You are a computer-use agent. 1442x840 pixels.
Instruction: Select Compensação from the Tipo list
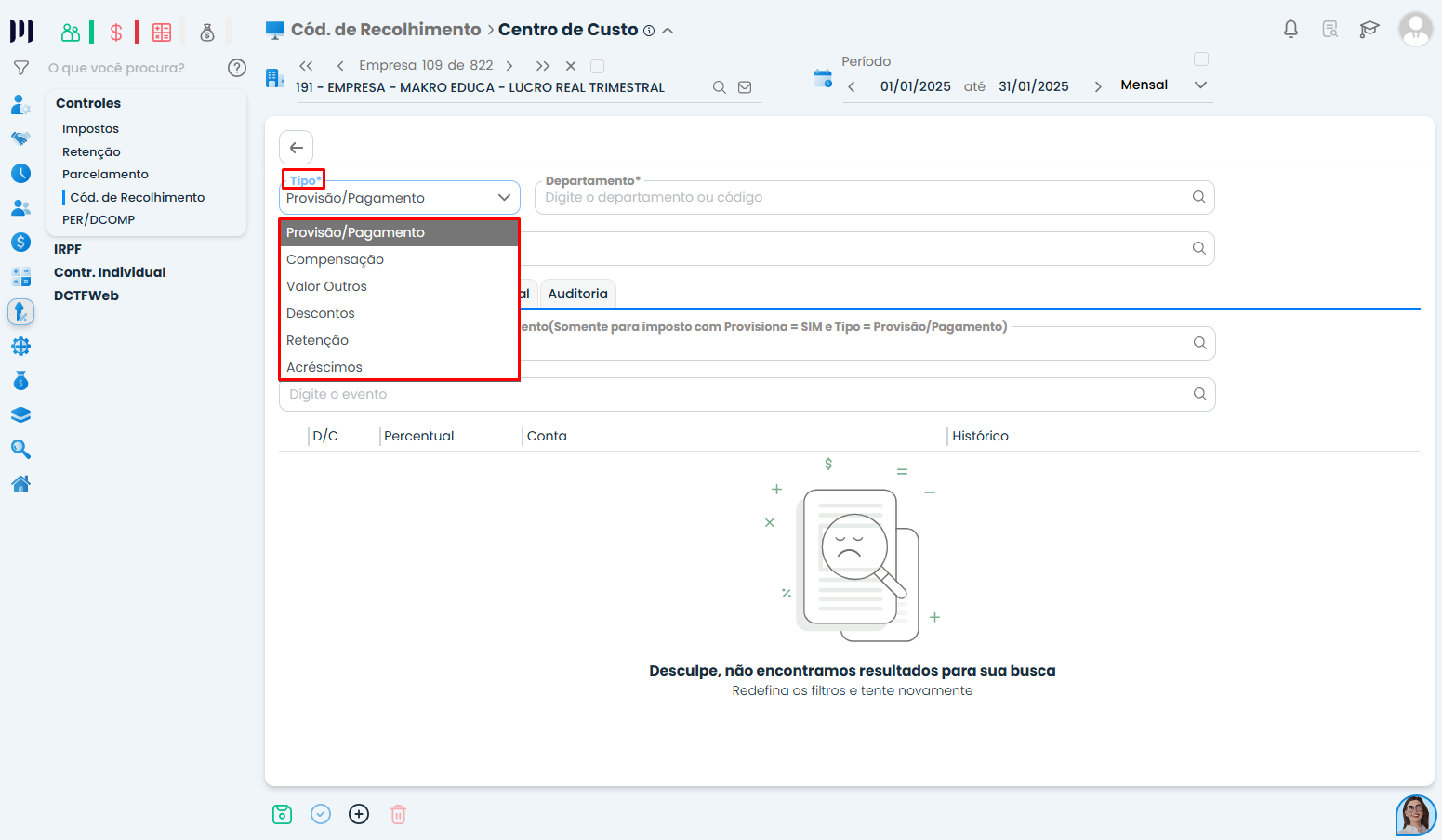[x=336, y=259]
